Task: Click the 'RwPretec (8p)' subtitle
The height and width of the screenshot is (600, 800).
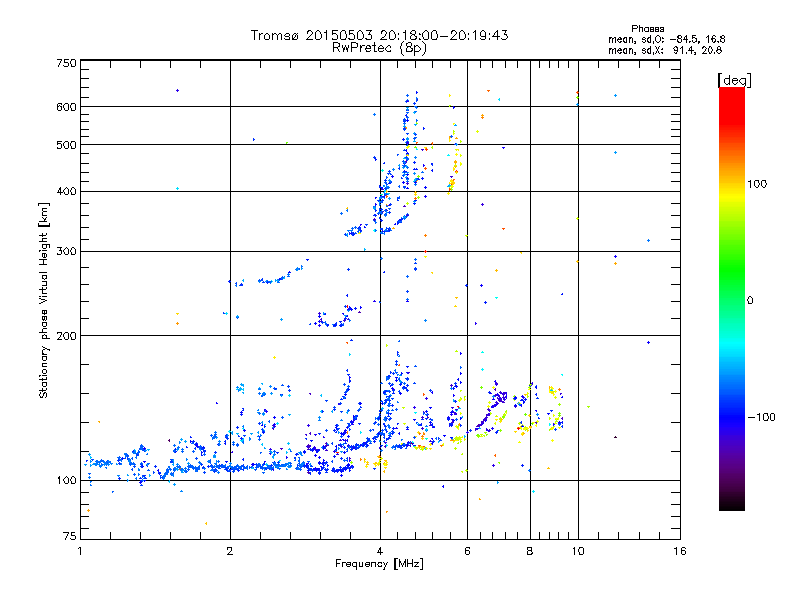Action: click(379, 48)
